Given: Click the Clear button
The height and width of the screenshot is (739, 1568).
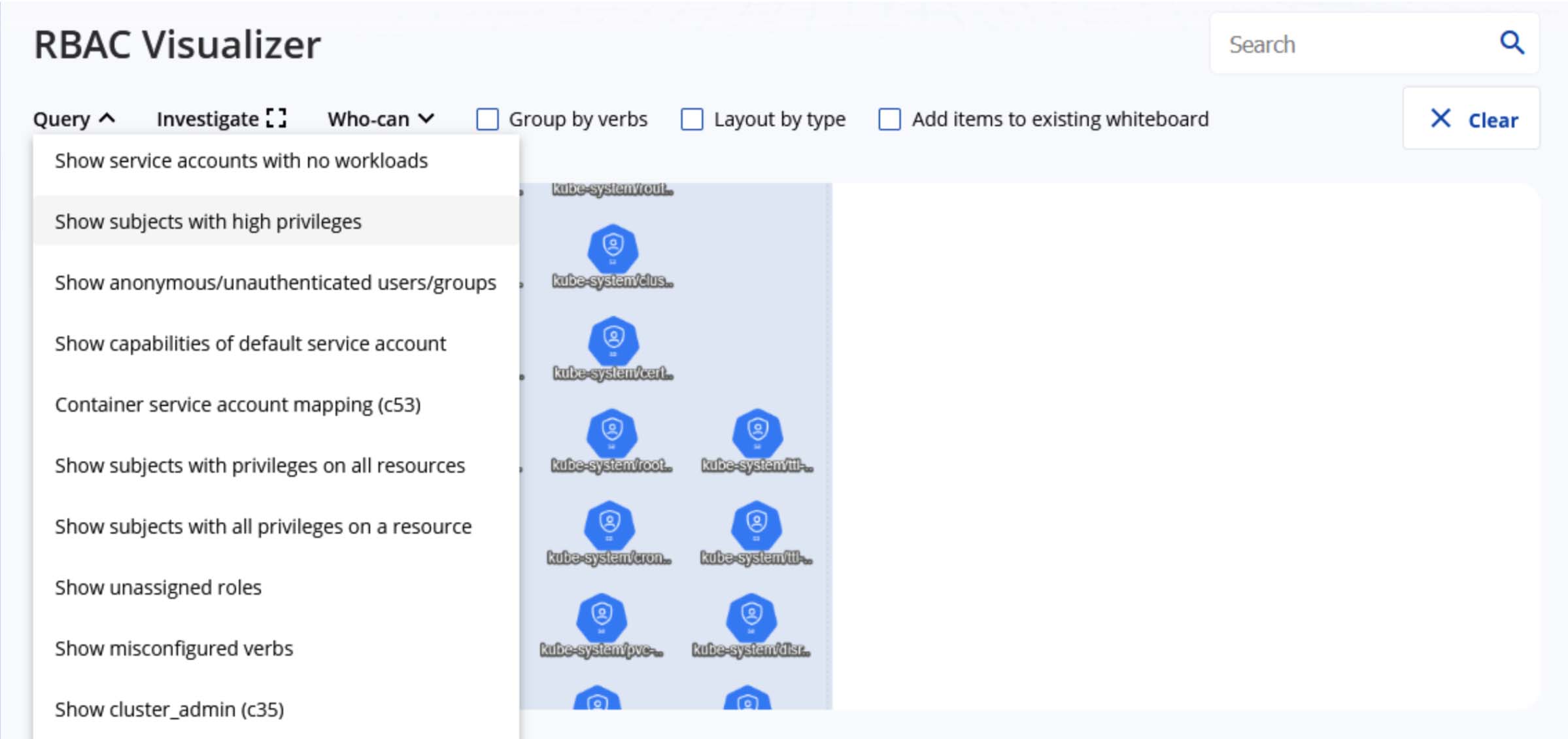Looking at the screenshot, I should [1472, 119].
